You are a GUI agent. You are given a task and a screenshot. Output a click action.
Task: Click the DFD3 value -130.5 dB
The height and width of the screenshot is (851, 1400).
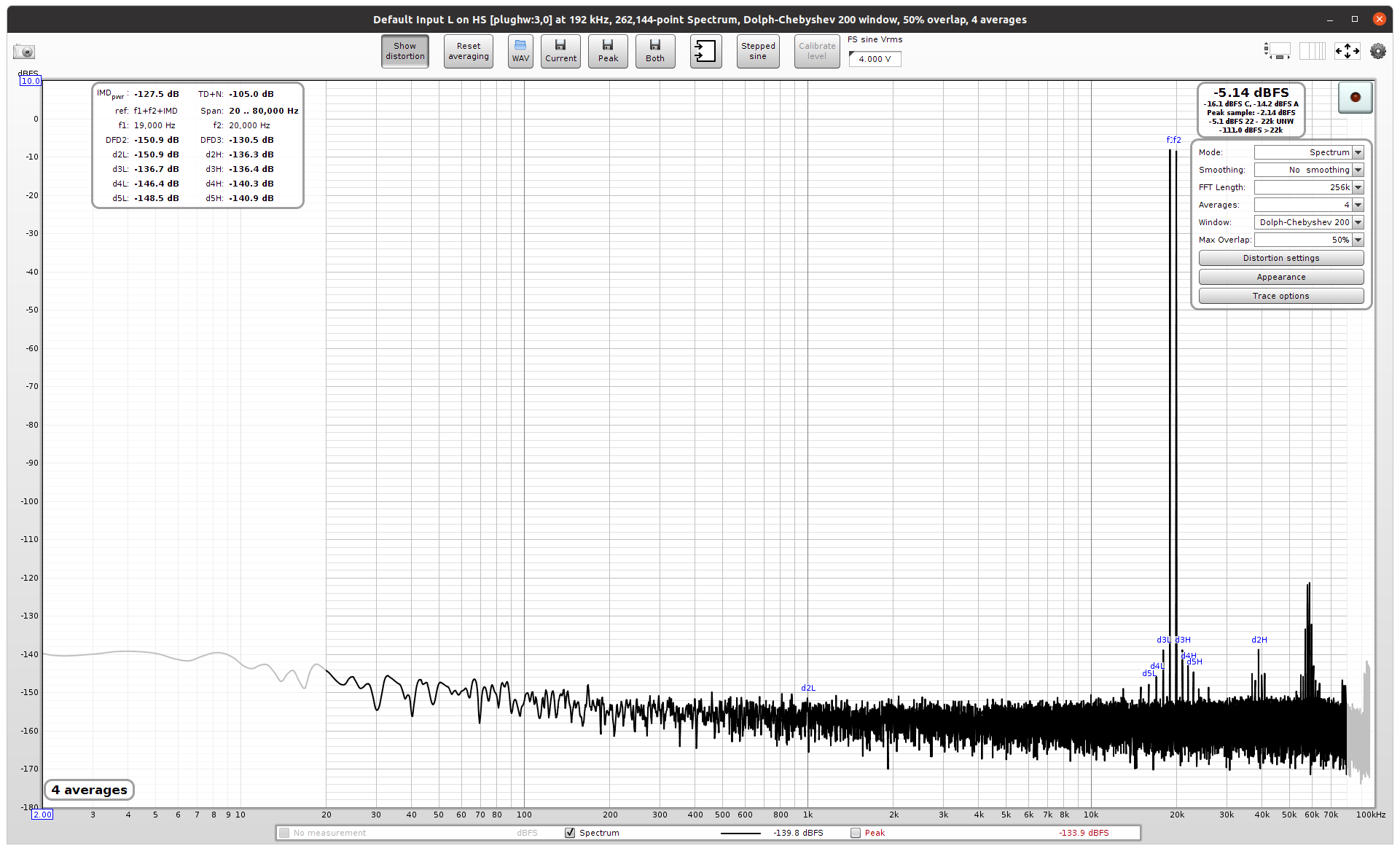[251, 140]
